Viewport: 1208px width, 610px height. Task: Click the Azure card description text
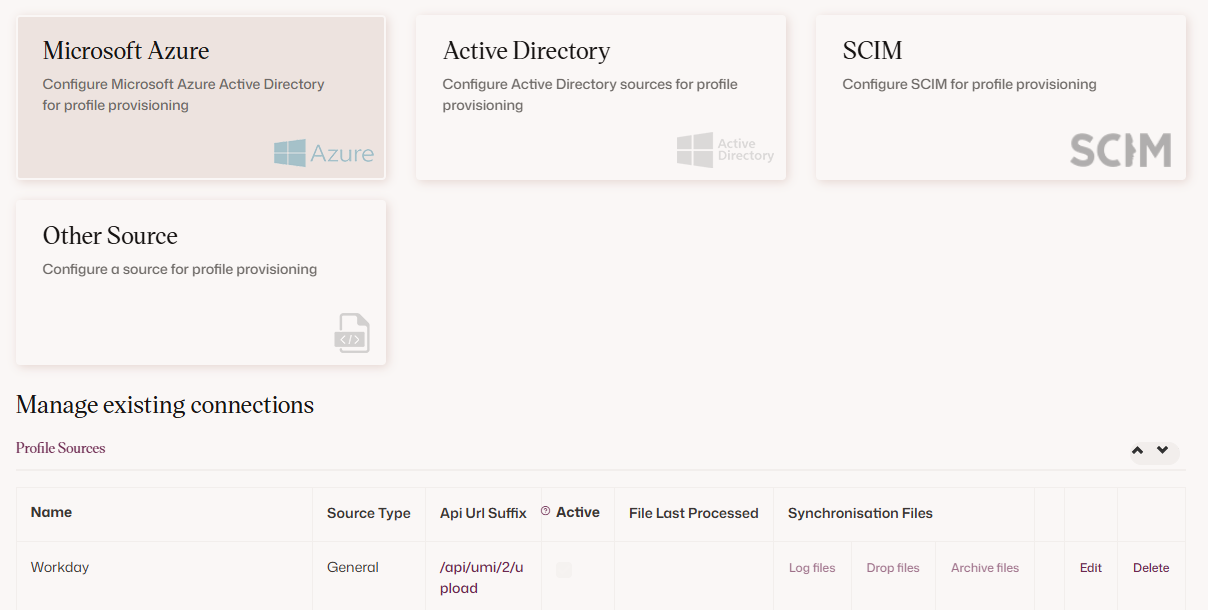tap(183, 95)
